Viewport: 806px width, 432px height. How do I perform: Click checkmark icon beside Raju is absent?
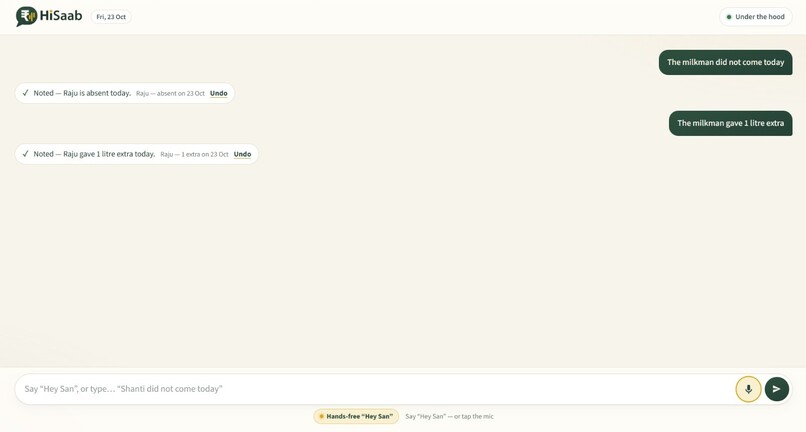(x=25, y=93)
